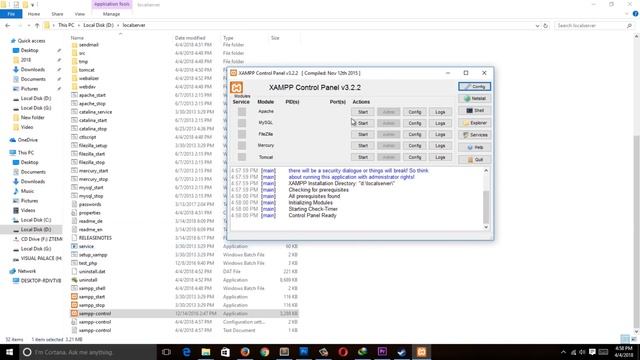Select Local Disk (C:) in navigation pane
Image resolution: width=640 pixels, height=360 pixels.
coord(36,220)
